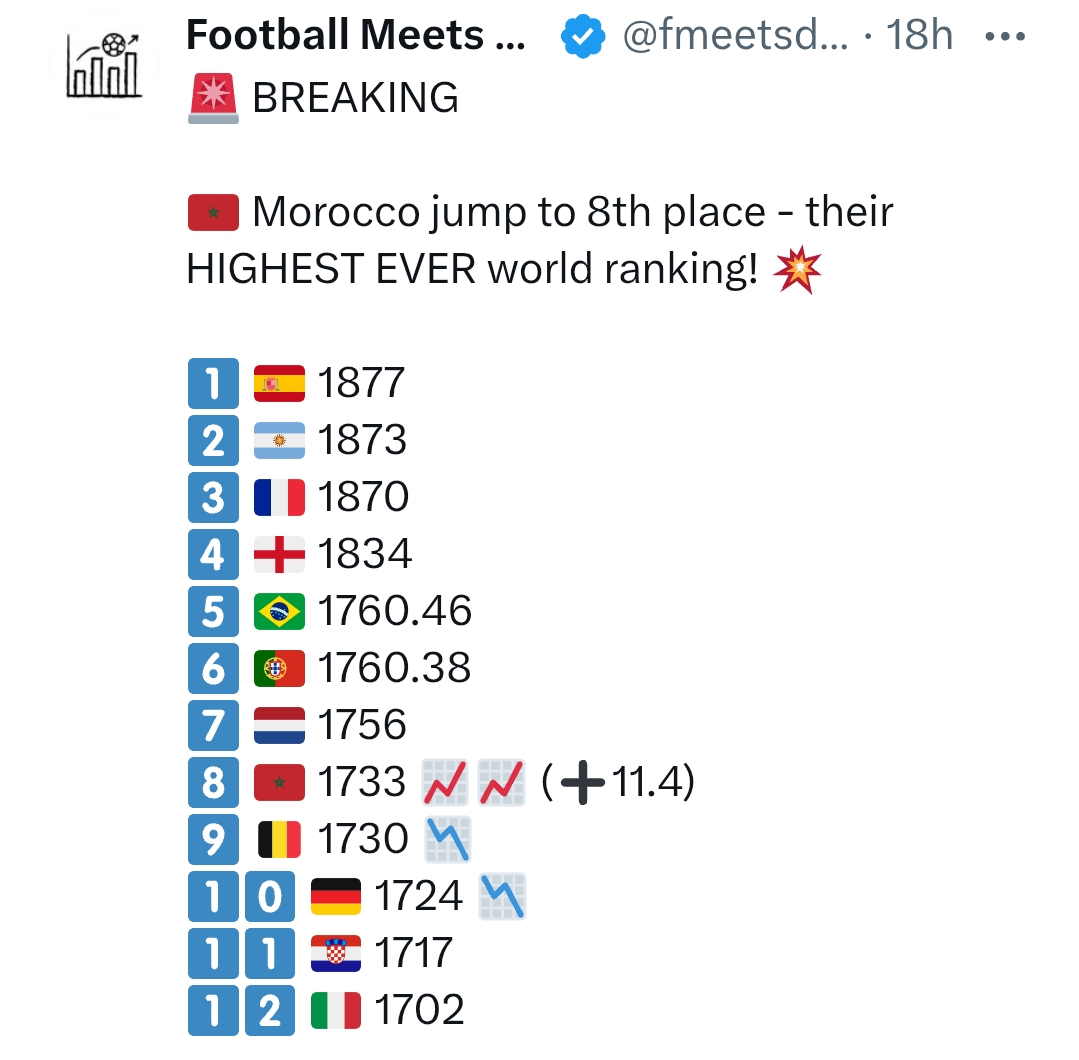Image resolution: width=1079 pixels, height=1060 pixels.
Task: Click the "HIGHEST EVER world ranking!" text
Action: (472, 271)
